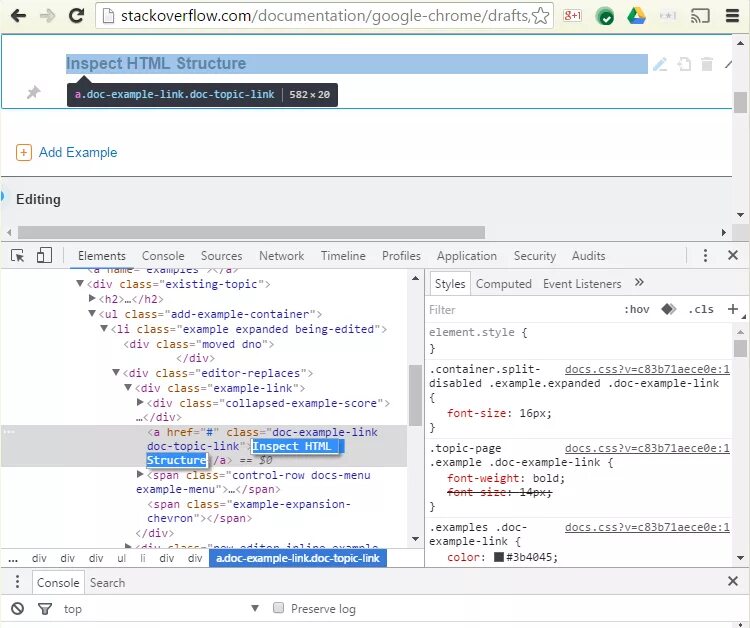Select the ul breadcrumb item
The width and height of the screenshot is (750, 628).
pyautogui.click(x=121, y=558)
